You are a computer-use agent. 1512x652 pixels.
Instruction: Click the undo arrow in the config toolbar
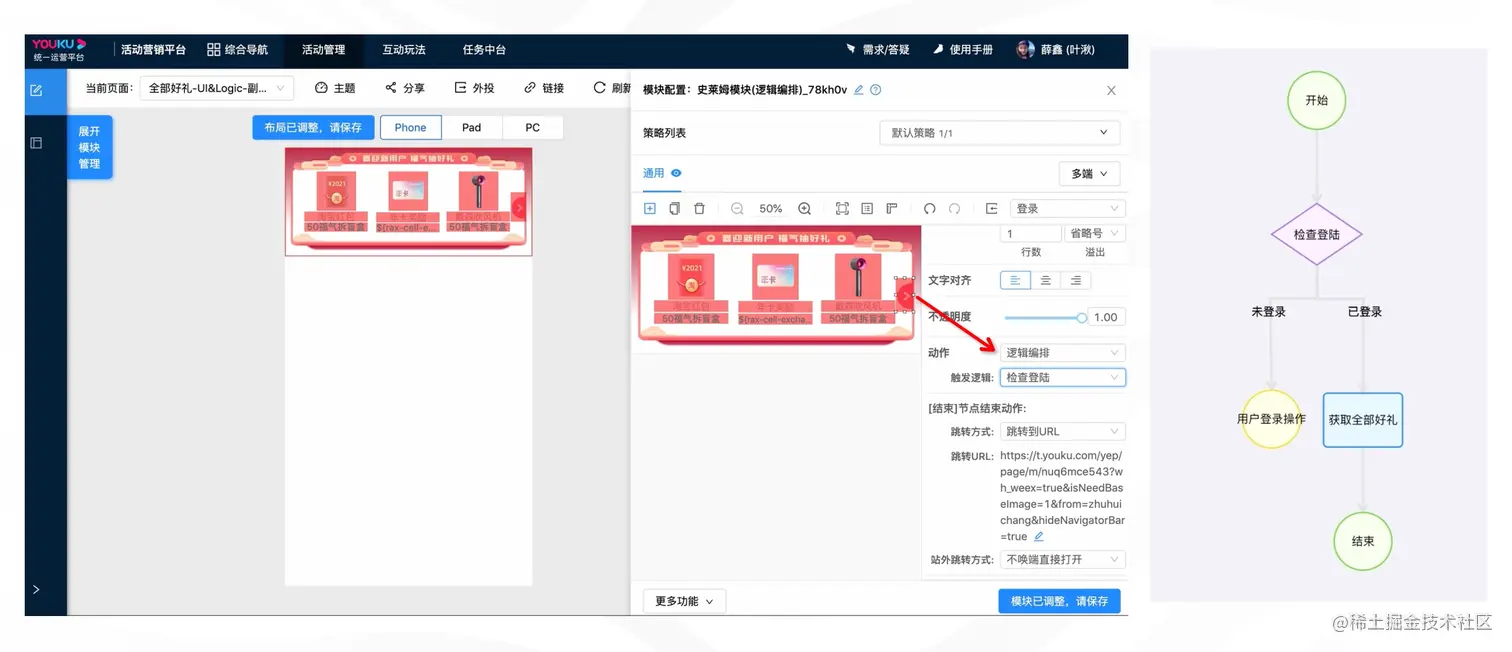point(930,208)
